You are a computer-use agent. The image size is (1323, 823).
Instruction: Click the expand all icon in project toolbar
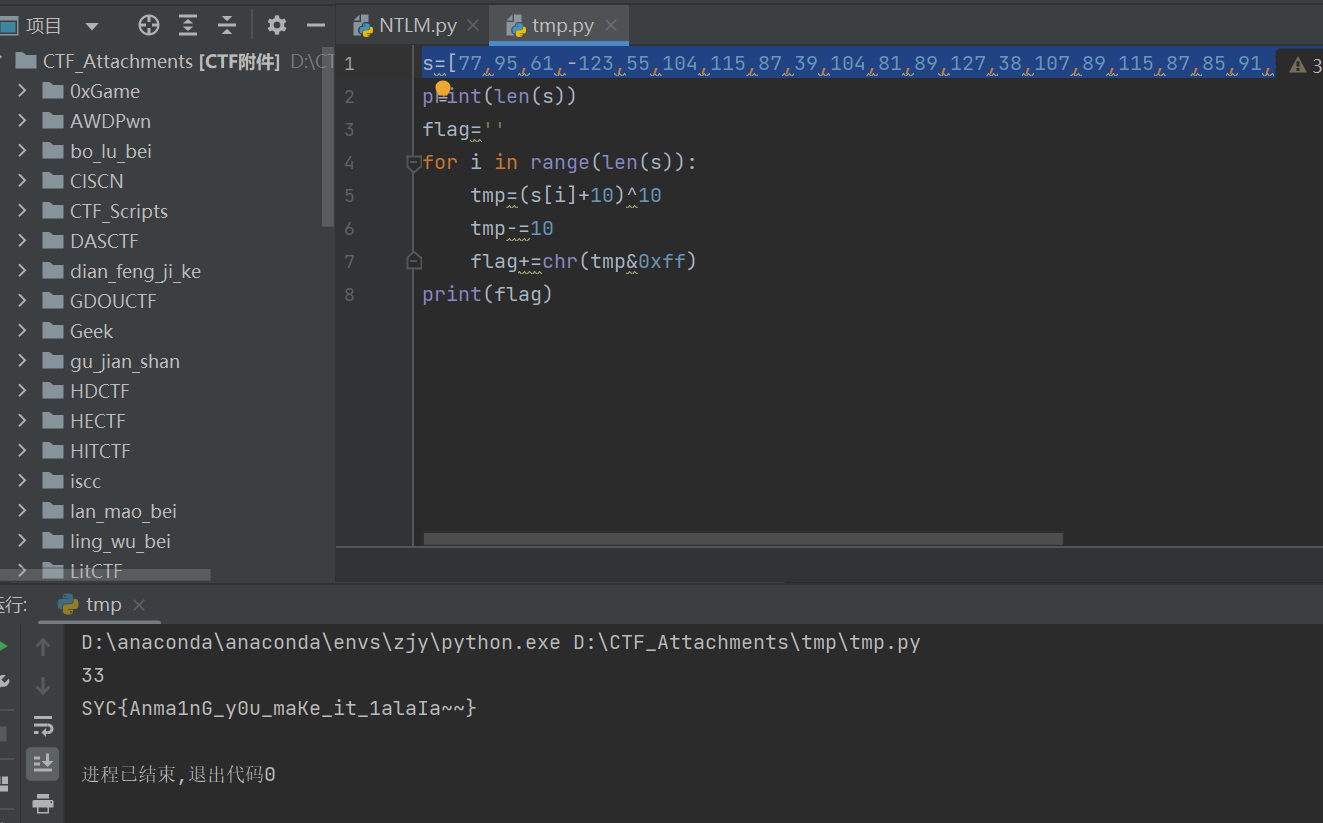(x=188, y=25)
